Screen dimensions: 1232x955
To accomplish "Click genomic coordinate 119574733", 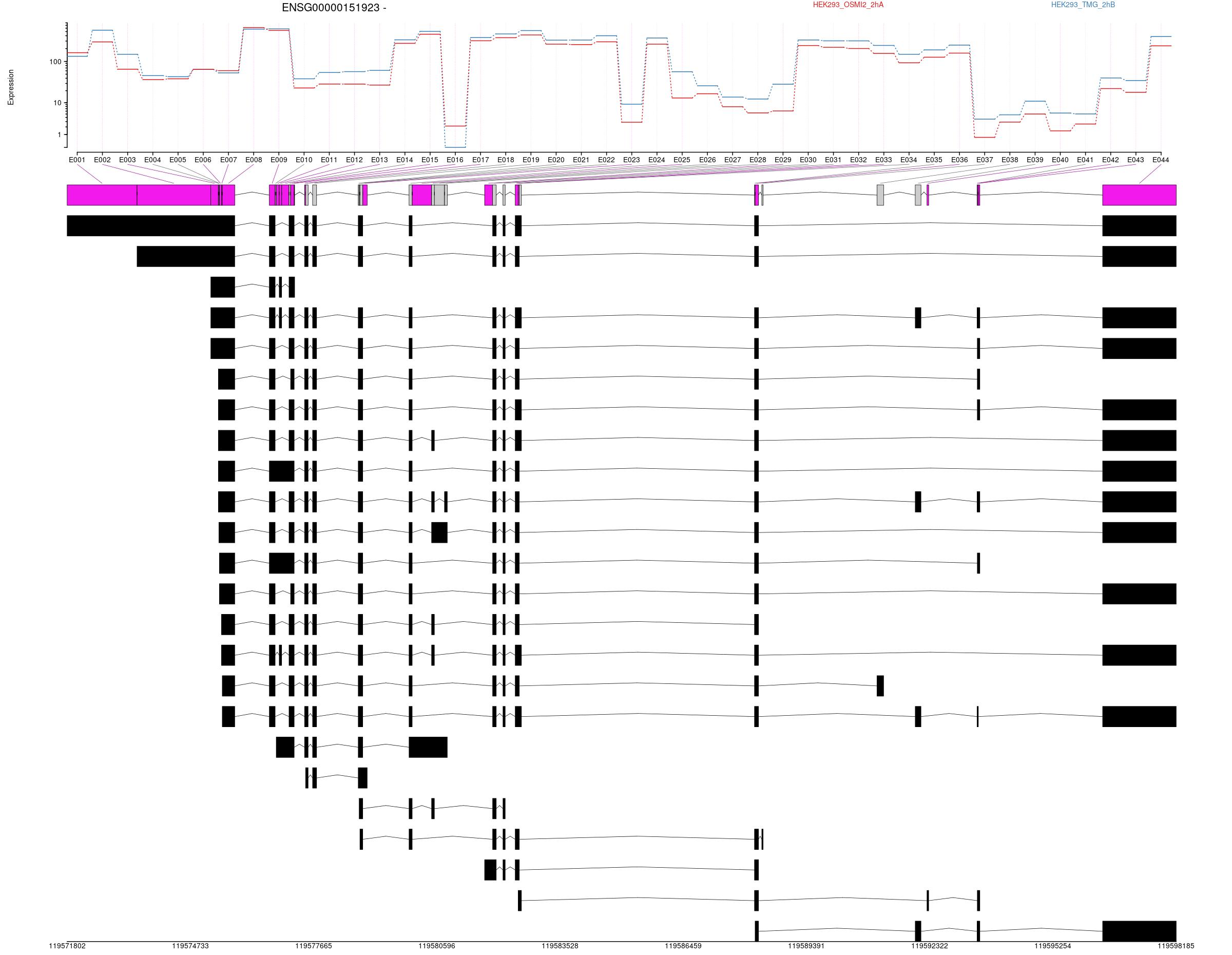I will coord(190,946).
